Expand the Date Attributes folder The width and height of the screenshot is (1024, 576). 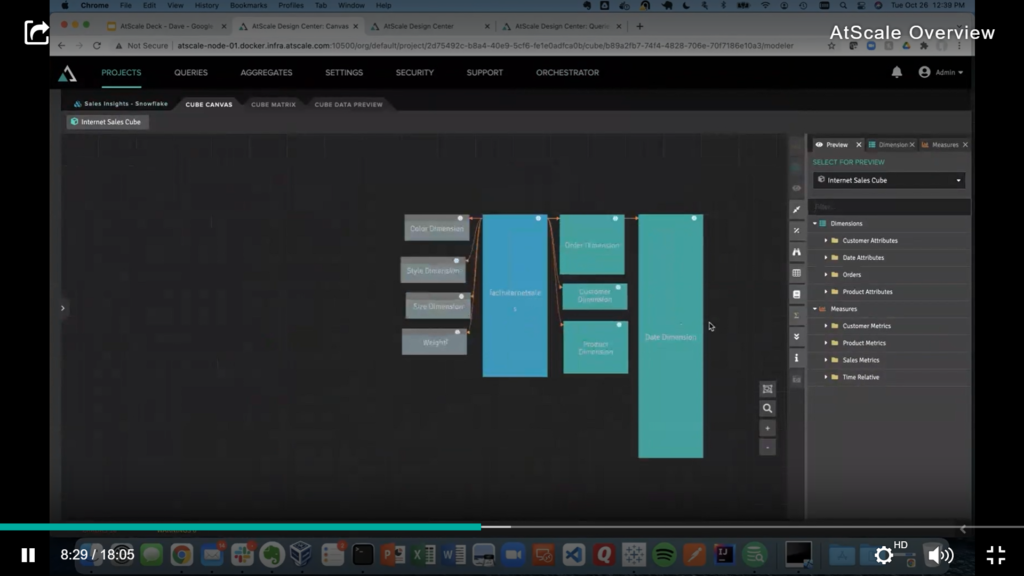pyautogui.click(x=825, y=257)
